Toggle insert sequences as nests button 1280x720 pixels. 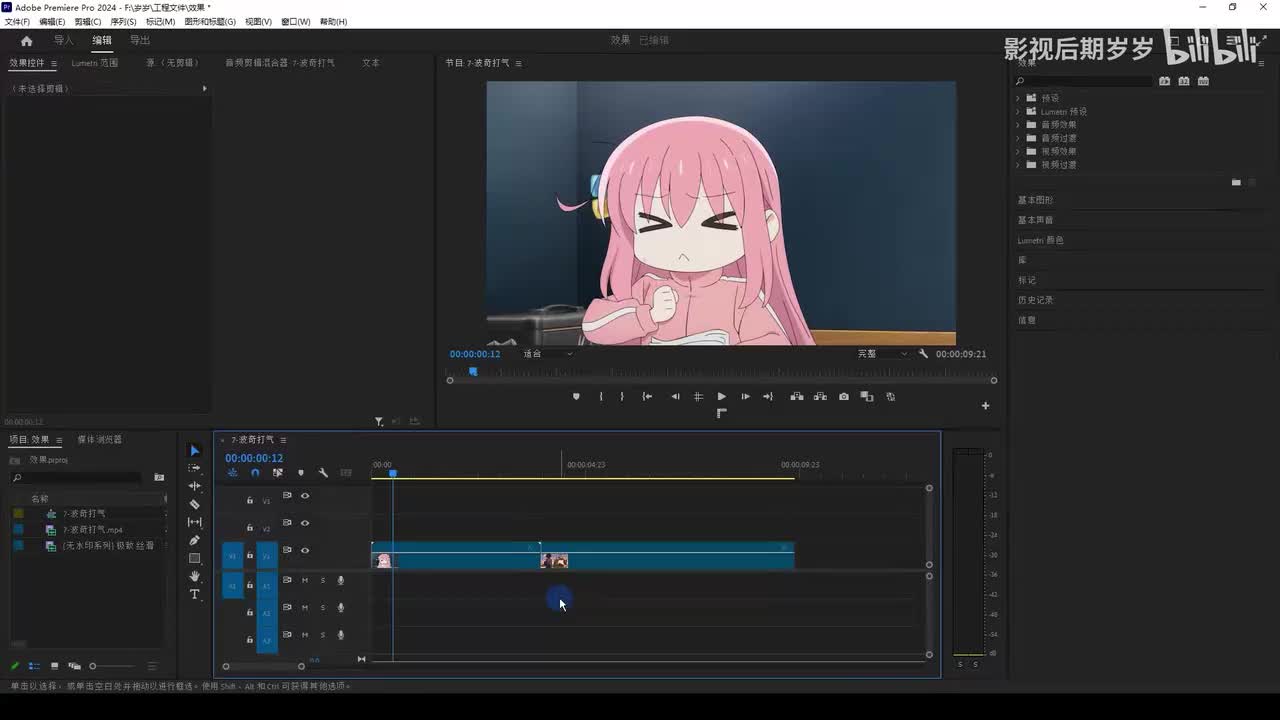click(232, 473)
